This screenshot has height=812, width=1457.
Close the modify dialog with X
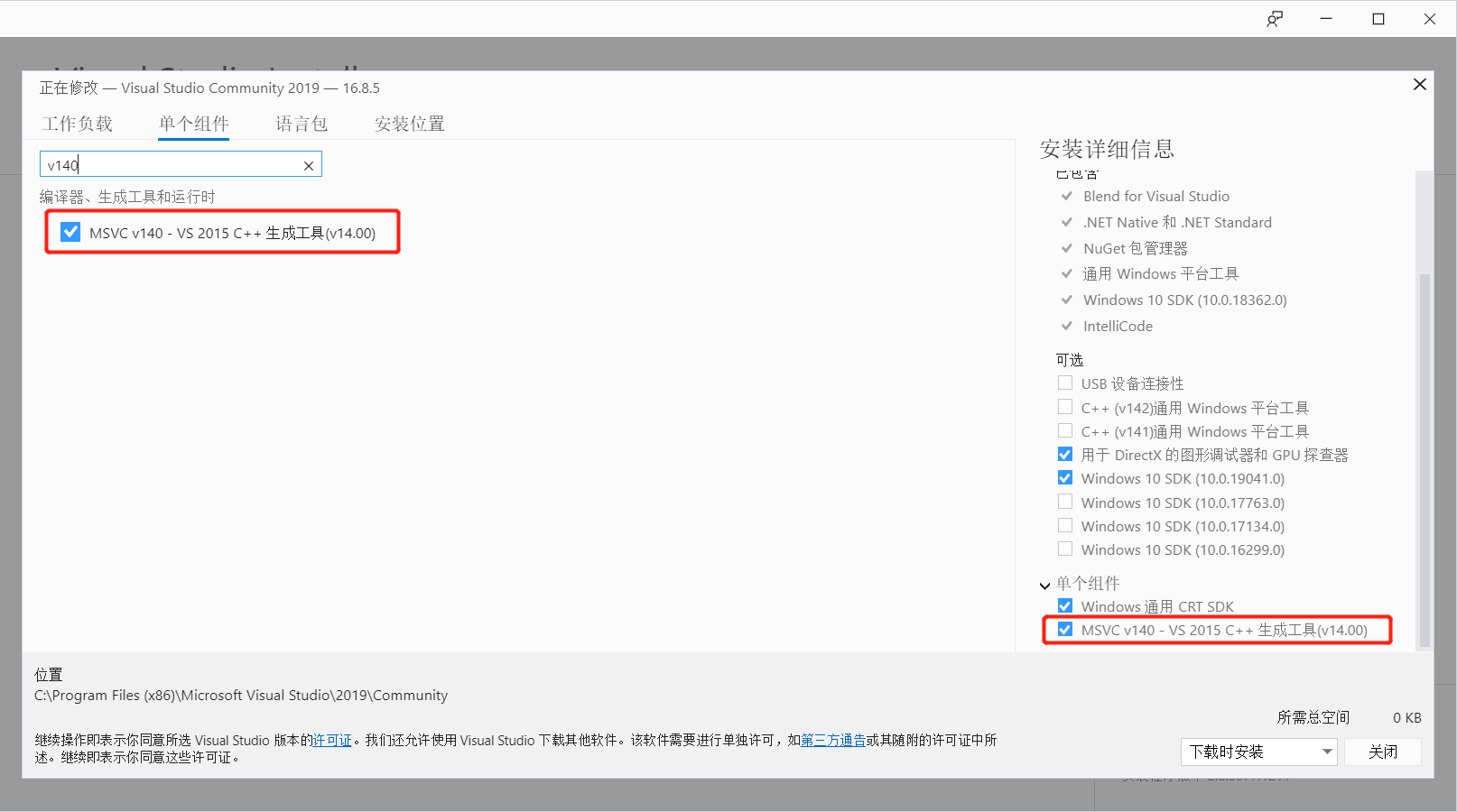point(1419,84)
